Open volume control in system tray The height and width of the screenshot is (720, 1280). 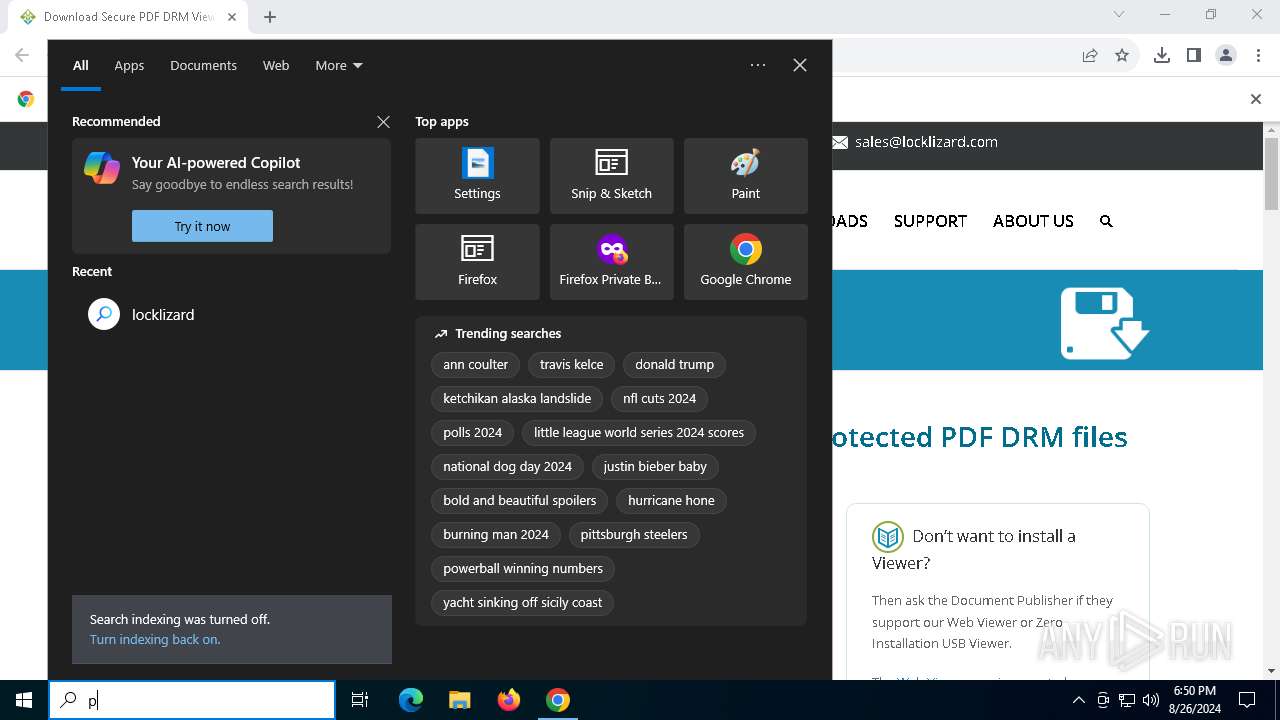click(x=1151, y=700)
